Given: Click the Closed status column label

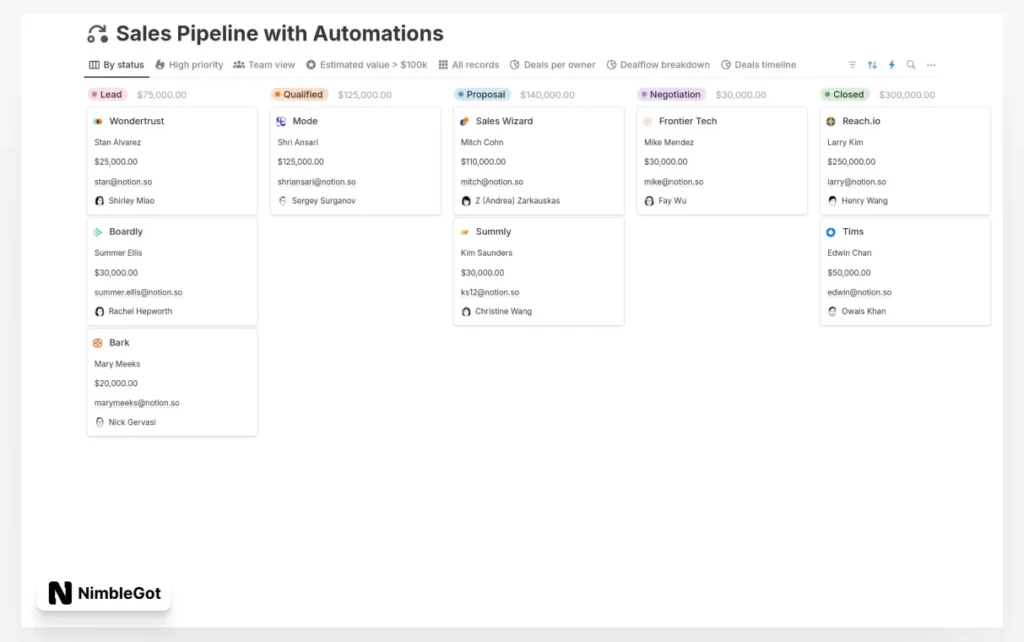Looking at the screenshot, I should coord(844,95).
